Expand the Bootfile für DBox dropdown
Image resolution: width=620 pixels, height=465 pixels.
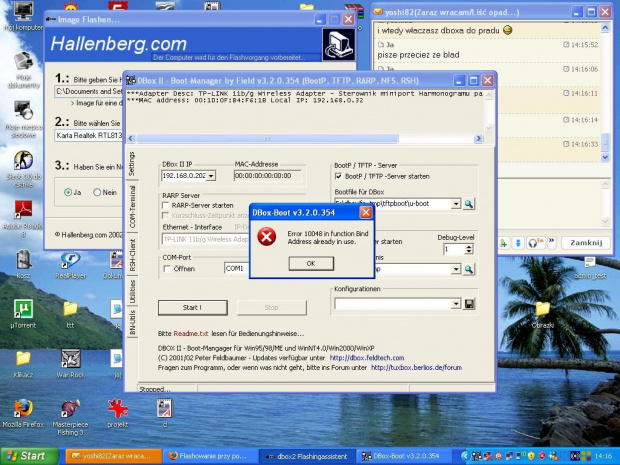point(456,204)
